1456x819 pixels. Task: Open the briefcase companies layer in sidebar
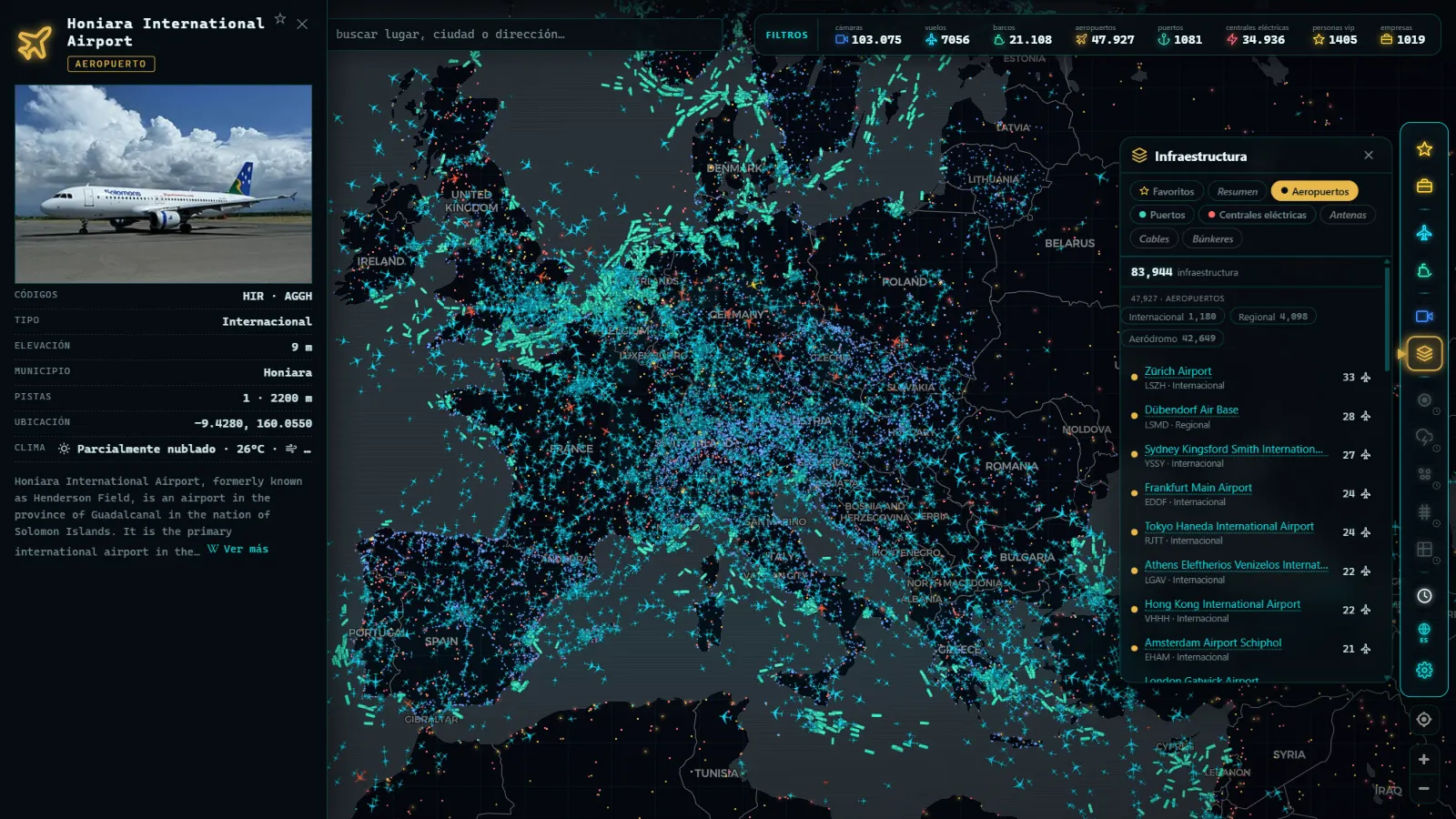[x=1424, y=186]
